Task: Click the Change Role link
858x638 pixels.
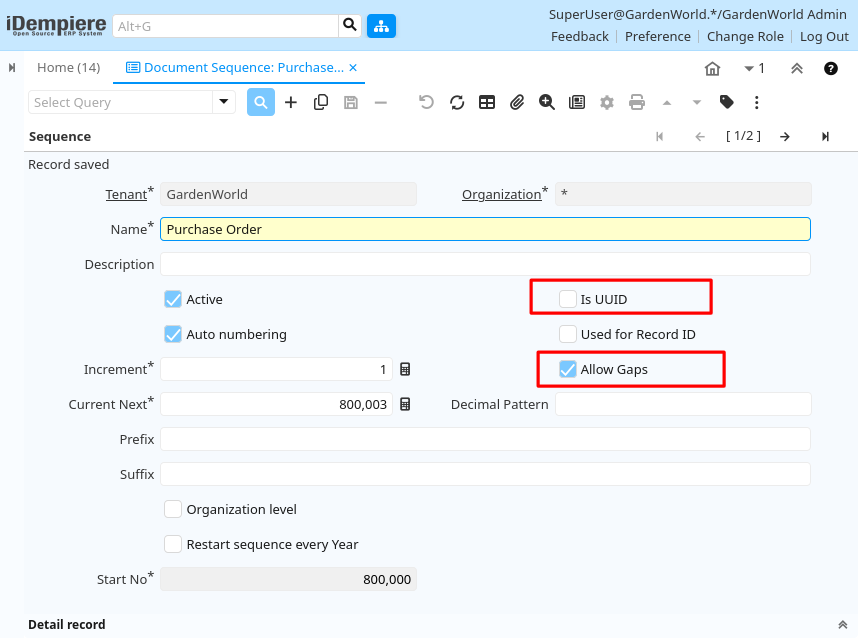Action: click(745, 36)
